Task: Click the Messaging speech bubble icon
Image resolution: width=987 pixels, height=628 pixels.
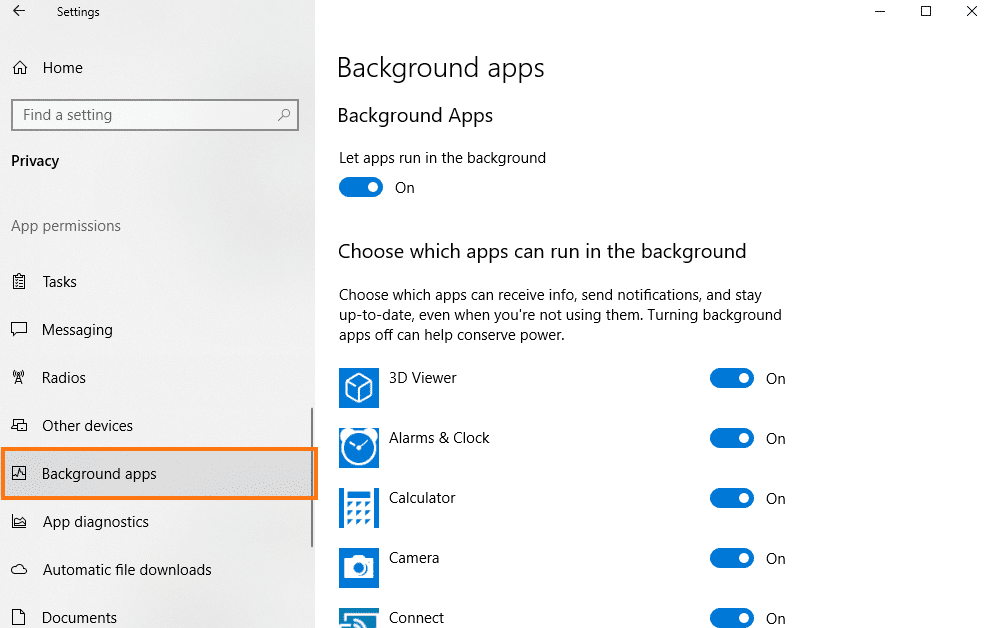Action: tap(20, 329)
